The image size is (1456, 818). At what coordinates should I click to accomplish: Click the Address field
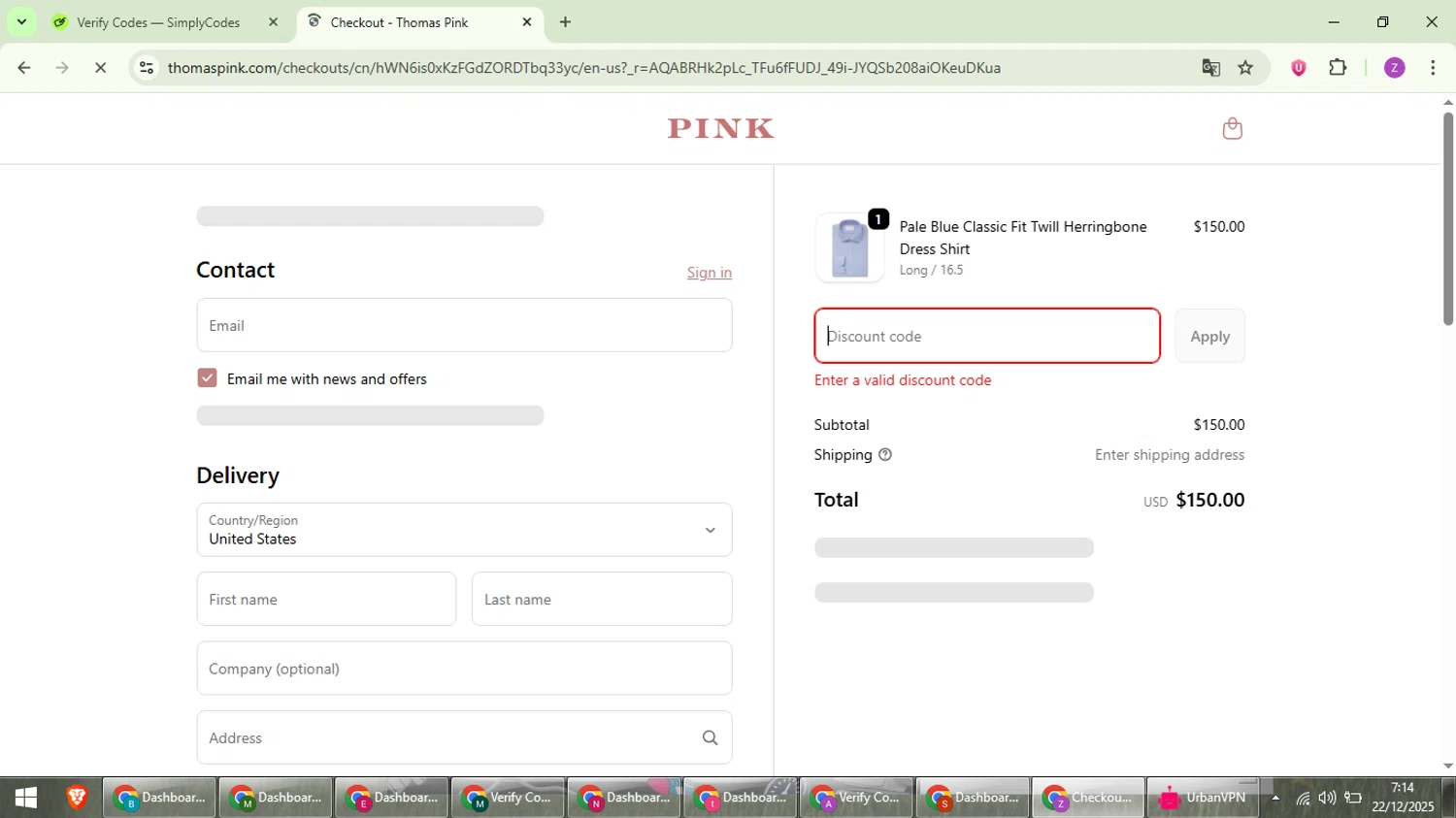pyautogui.click(x=464, y=737)
